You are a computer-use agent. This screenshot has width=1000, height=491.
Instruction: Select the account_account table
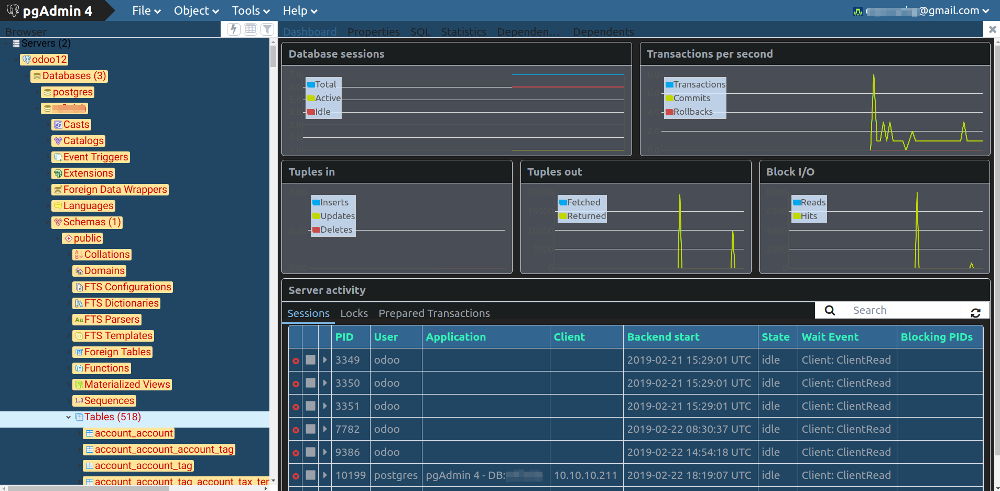(x=129, y=433)
